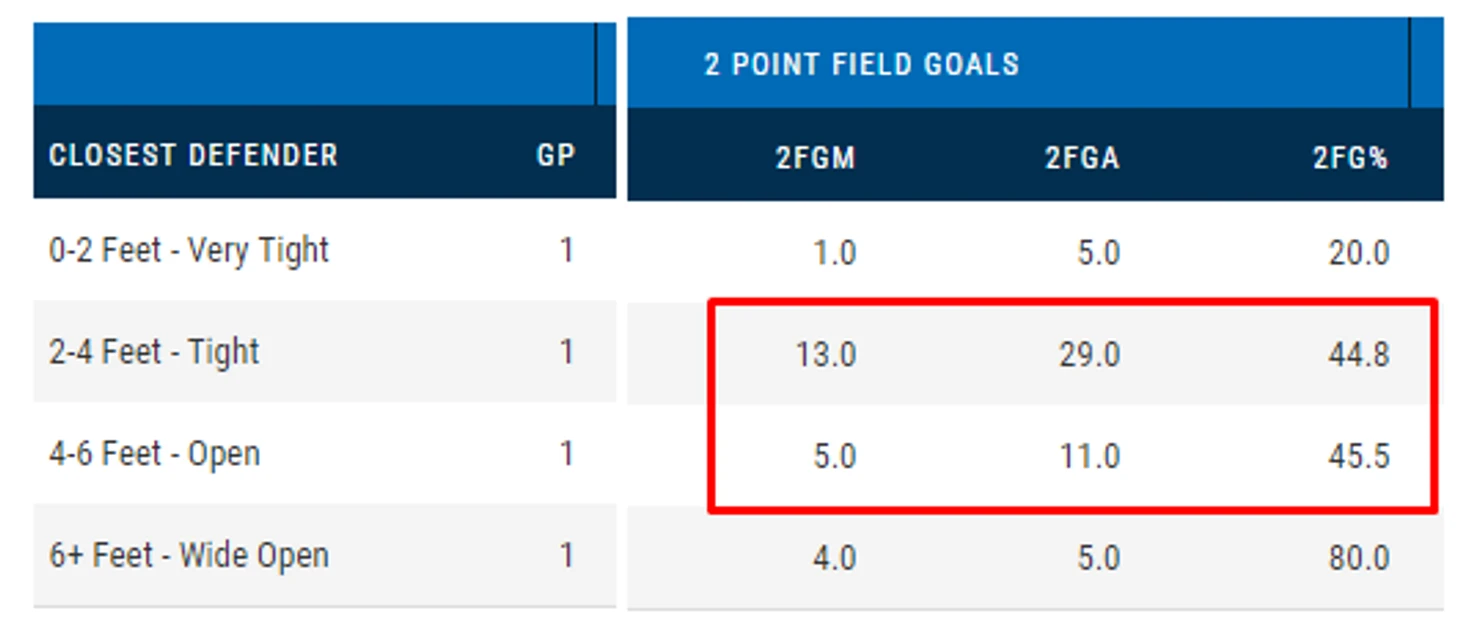This screenshot has width=1460, height=632.
Task: Click the 45.5 percentage cell
Action: [1358, 457]
